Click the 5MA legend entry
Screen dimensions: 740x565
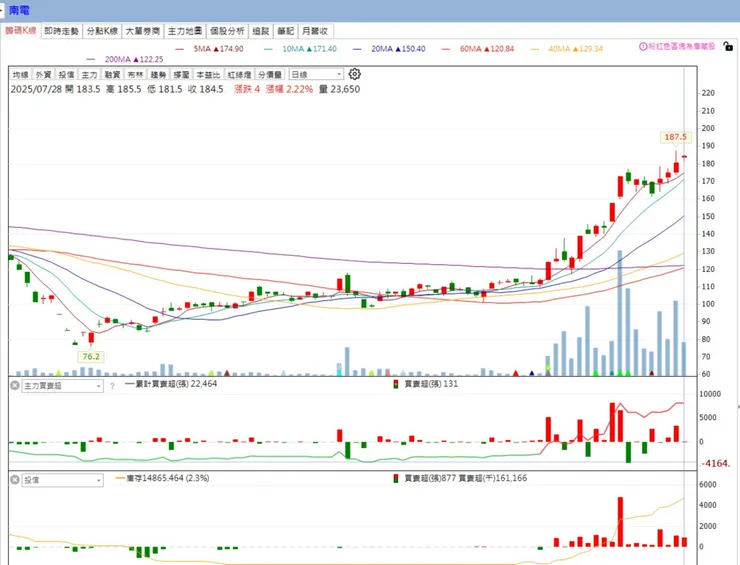click(209, 49)
